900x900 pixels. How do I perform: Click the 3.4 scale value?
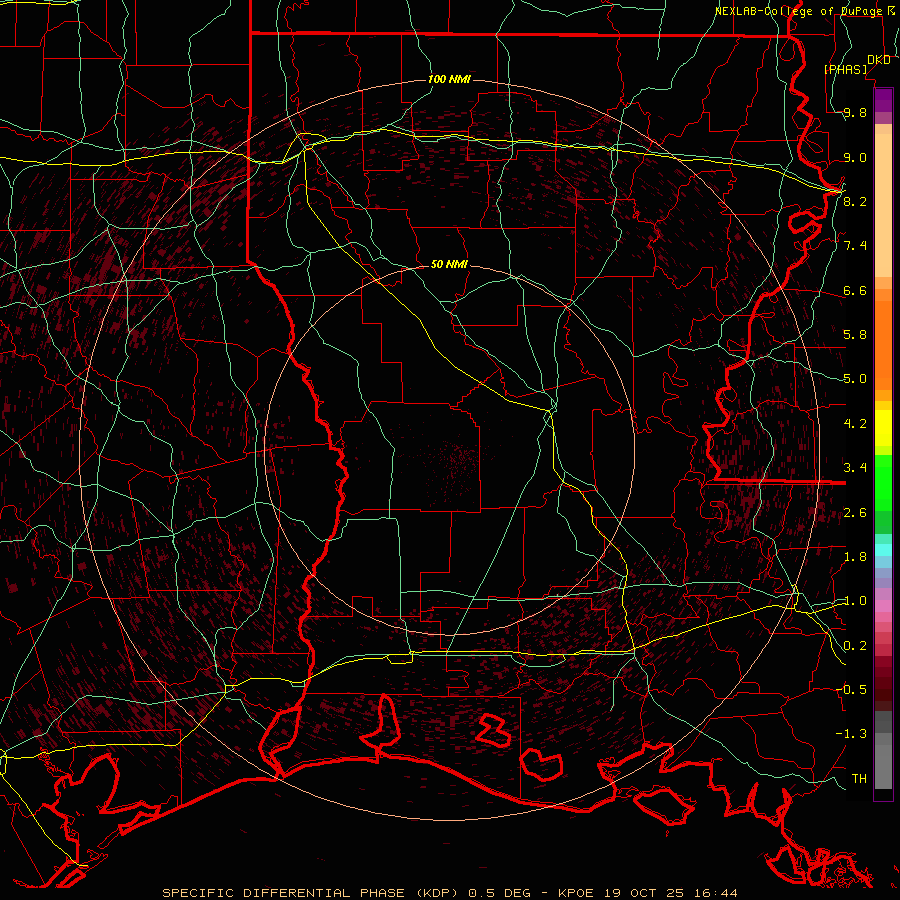pyautogui.click(x=855, y=468)
